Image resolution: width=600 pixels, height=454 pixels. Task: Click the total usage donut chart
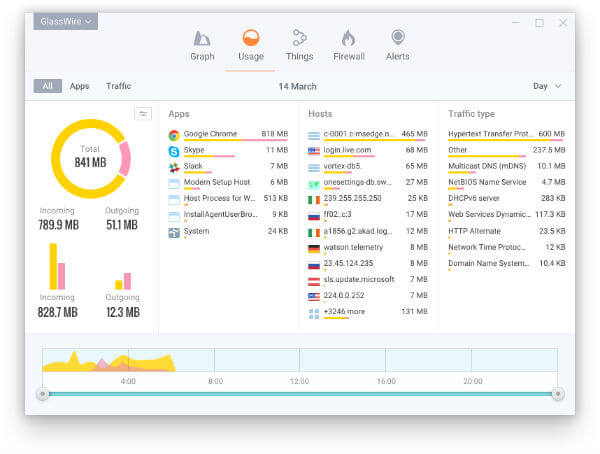tap(91, 158)
